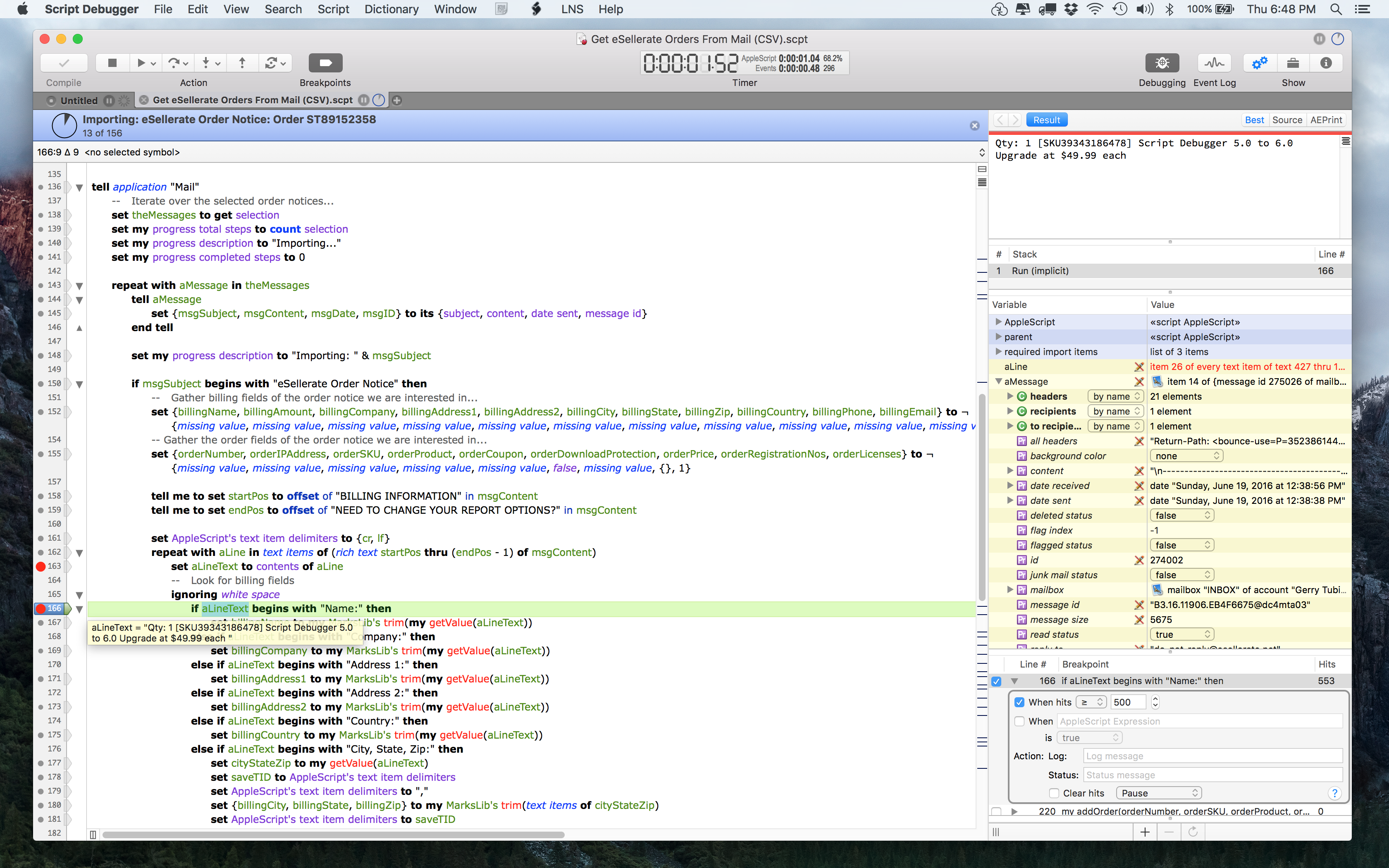The image size is (1389, 868).
Task: Collapse line 166 breakpoint details
Action: click(1014, 681)
